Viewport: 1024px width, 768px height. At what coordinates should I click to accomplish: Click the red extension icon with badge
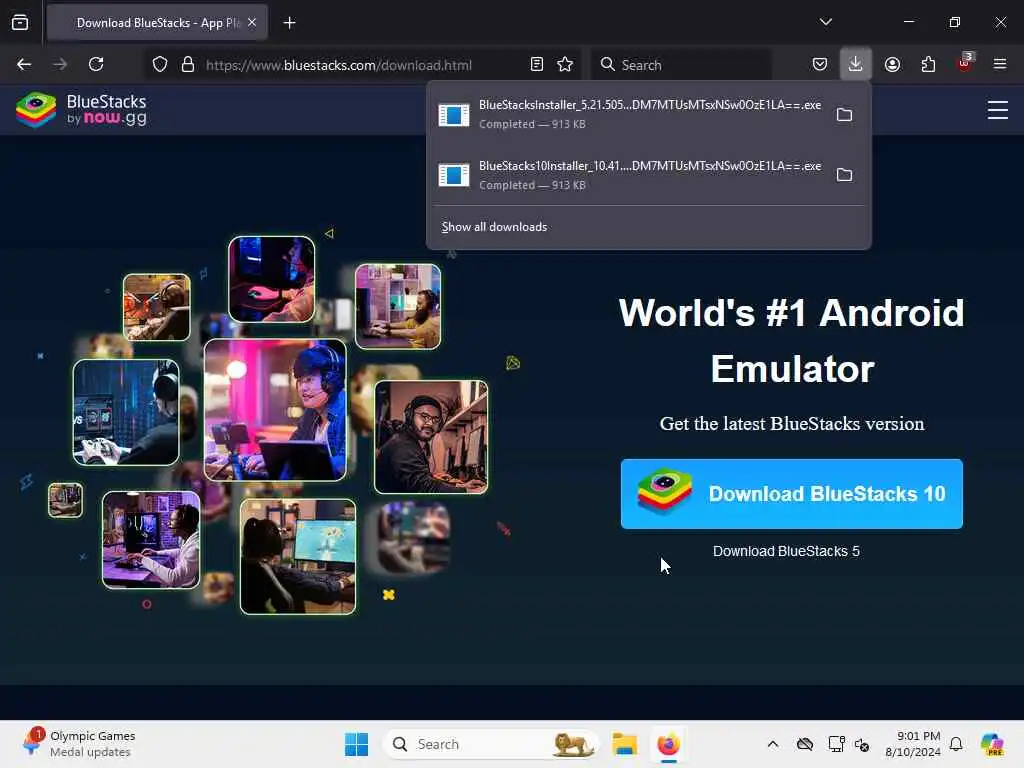(x=965, y=63)
